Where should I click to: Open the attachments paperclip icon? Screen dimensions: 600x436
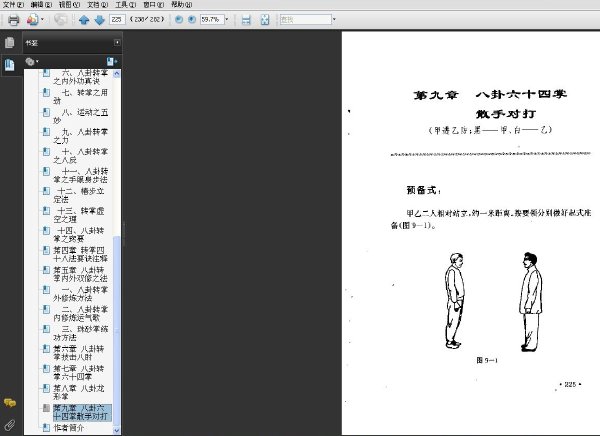coord(10,425)
